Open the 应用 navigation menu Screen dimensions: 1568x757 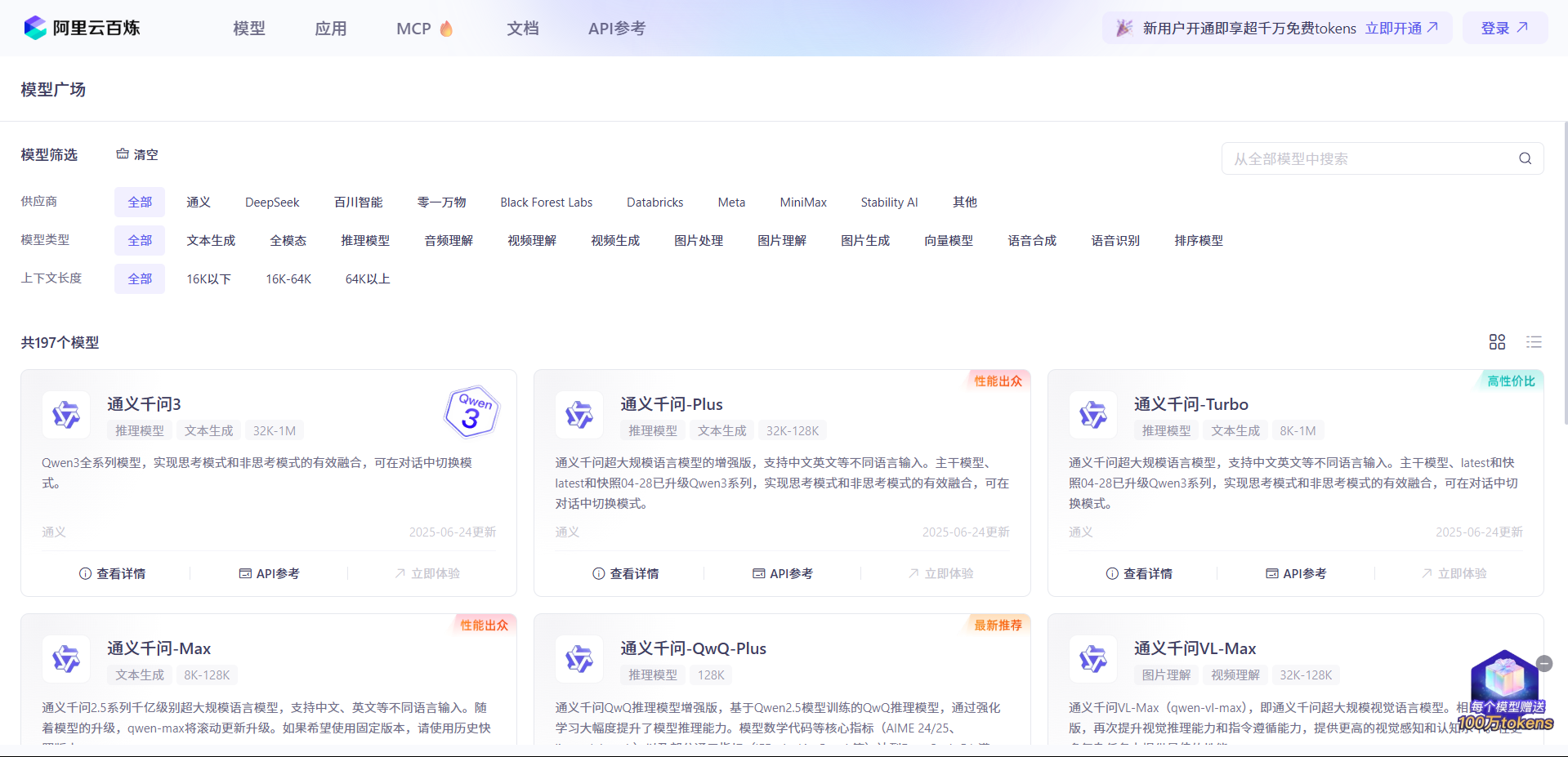(330, 29)
